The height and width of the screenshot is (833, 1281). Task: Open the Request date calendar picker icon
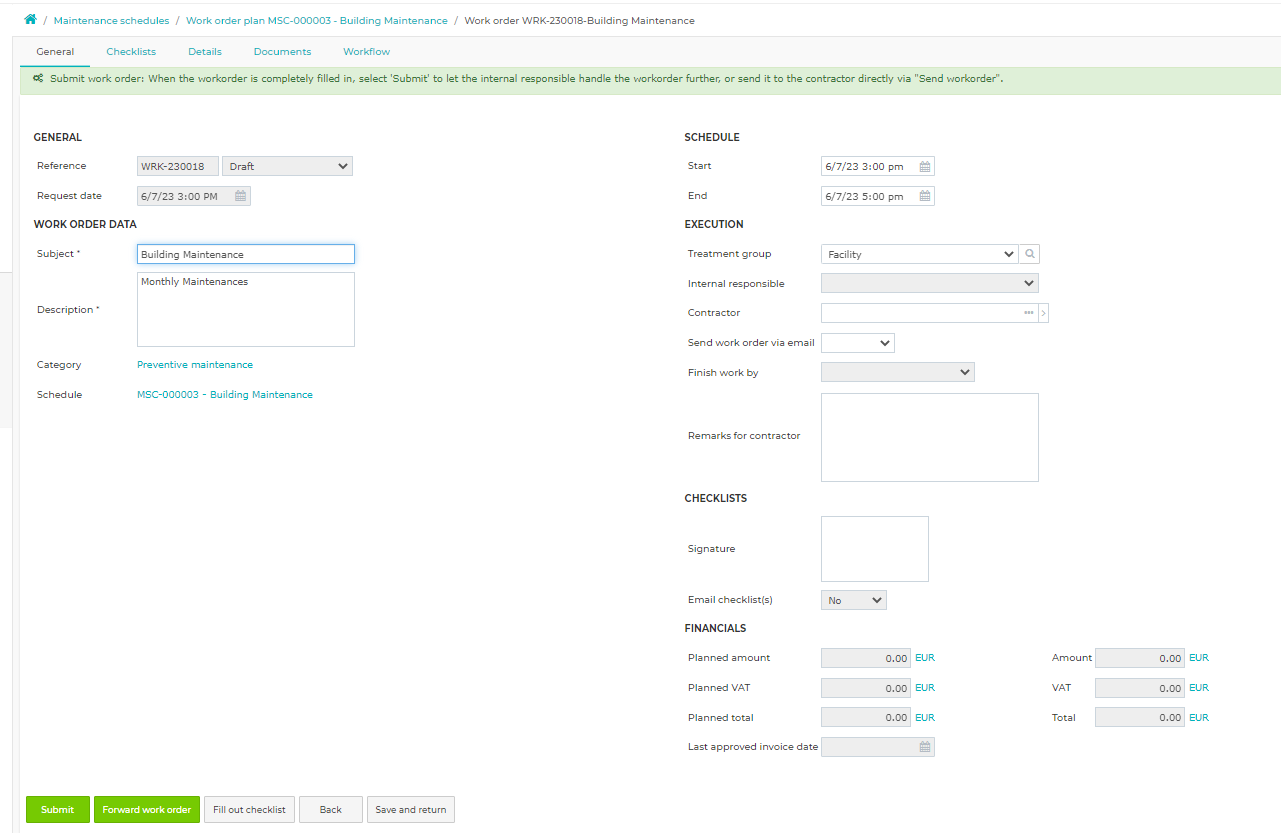(x=240, y=196)
